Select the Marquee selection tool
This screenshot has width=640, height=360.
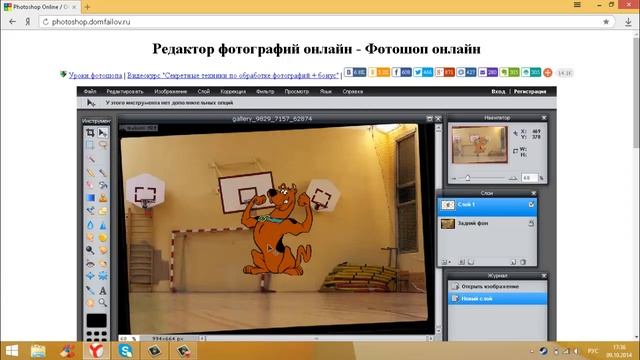pyautogui.click(x=90, y=145)
